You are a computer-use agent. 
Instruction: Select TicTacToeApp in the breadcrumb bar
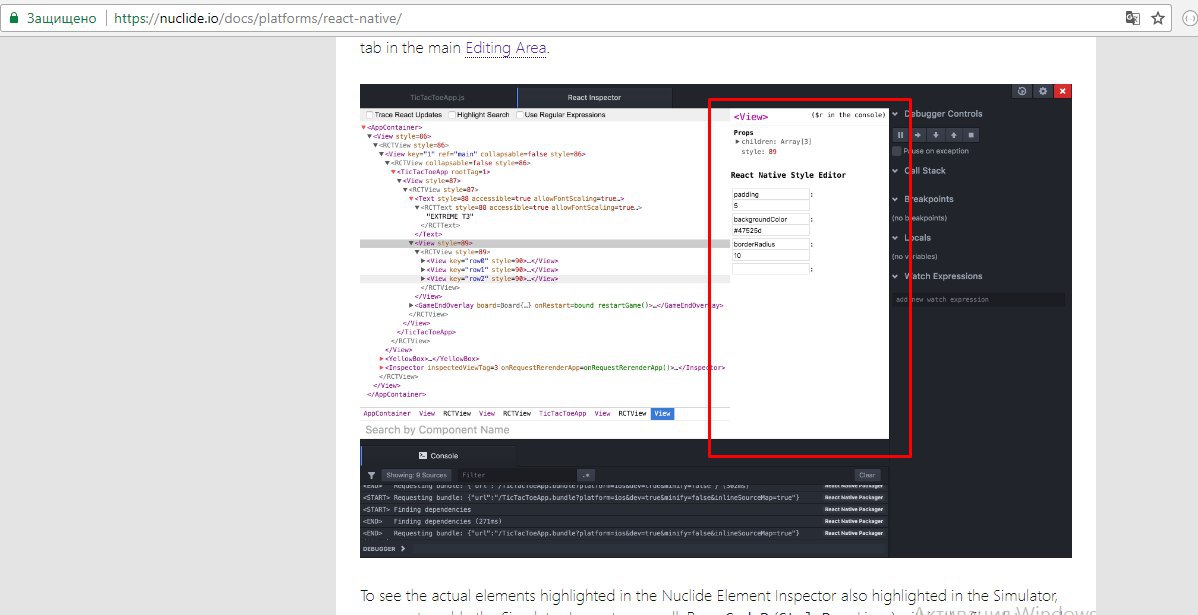(x=562, y=413)
